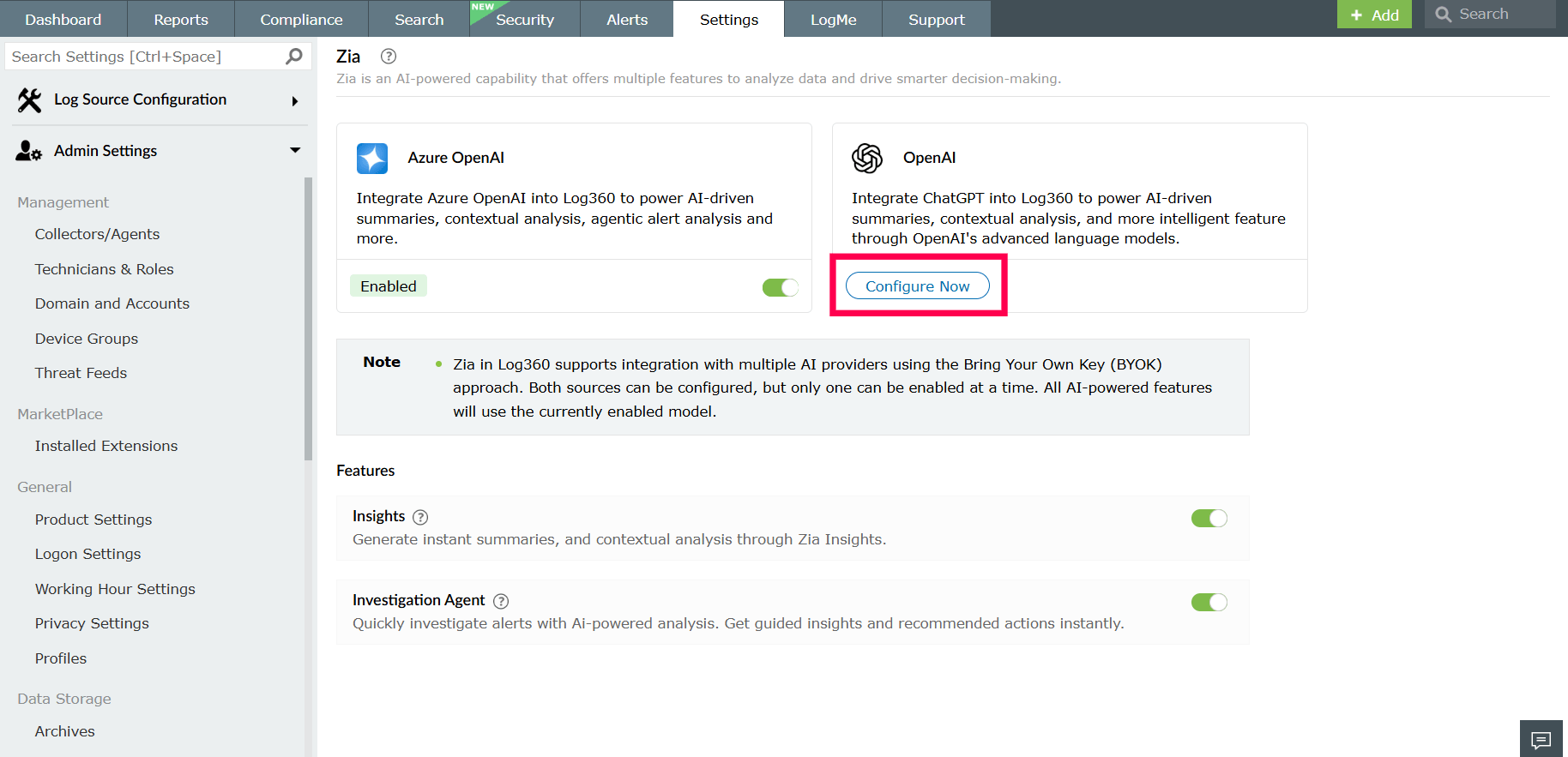
Task: Open Collectors/Agents settings
Action: tap(97, 234)
